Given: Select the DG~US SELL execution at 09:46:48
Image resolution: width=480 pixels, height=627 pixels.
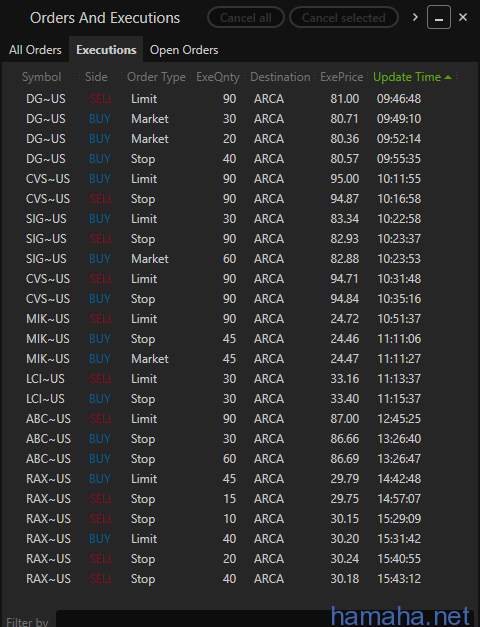Looking at the screenshot, I should 240,99.
